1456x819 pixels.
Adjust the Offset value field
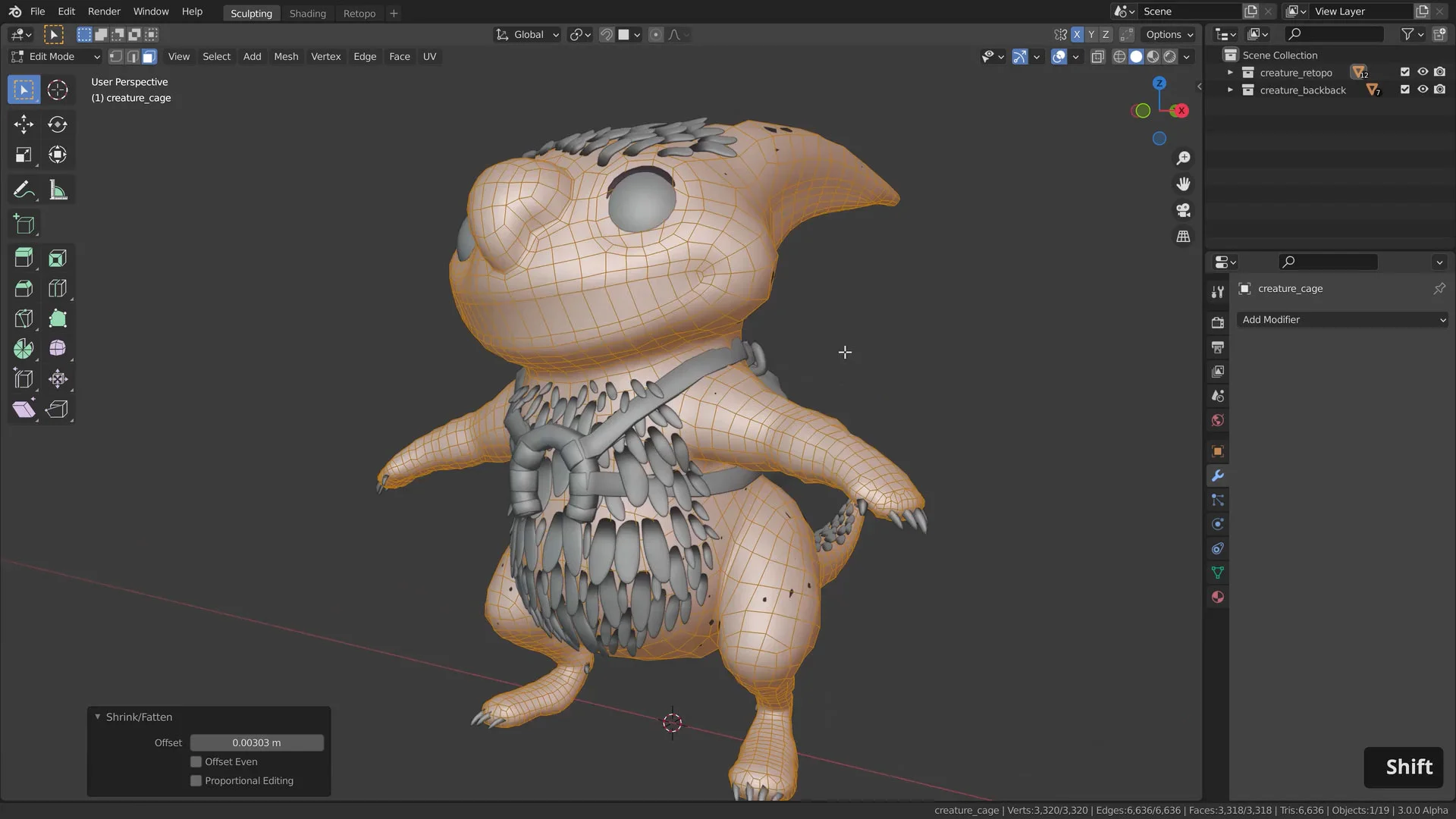[x=256, y=742]
